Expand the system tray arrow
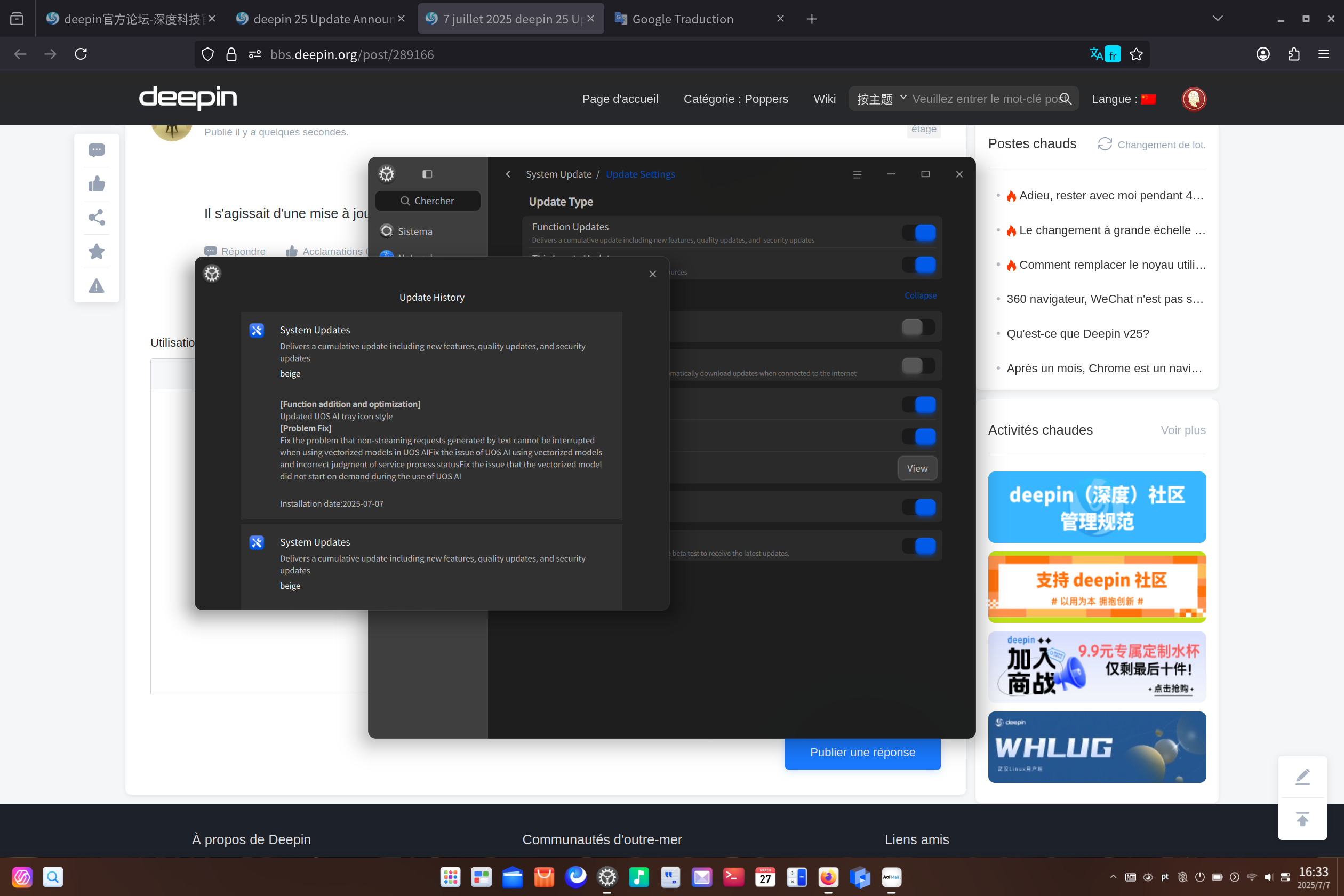1344x896 pixels. [1113, 877]
